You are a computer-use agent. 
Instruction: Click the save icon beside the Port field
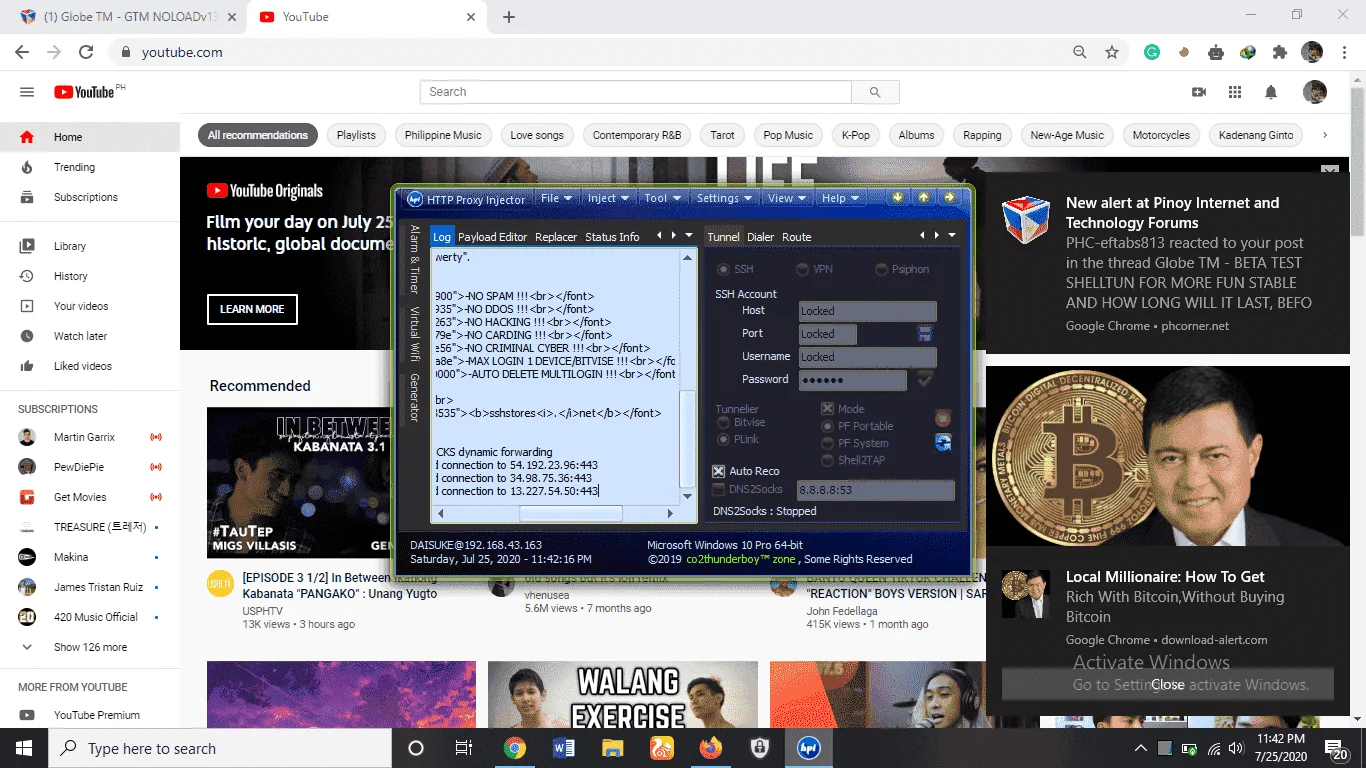coord(925,333)
